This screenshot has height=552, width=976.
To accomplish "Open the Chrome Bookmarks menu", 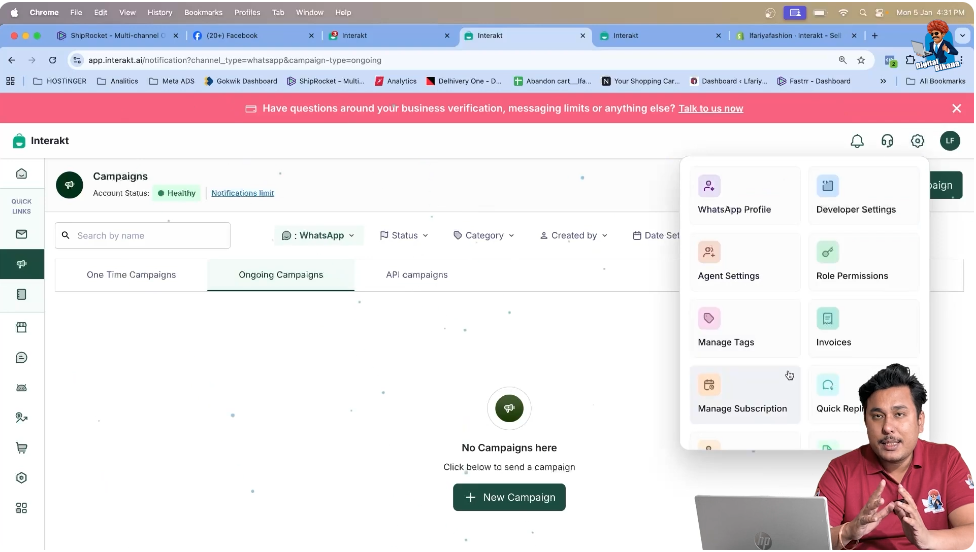I will click(x=203, y=12).
